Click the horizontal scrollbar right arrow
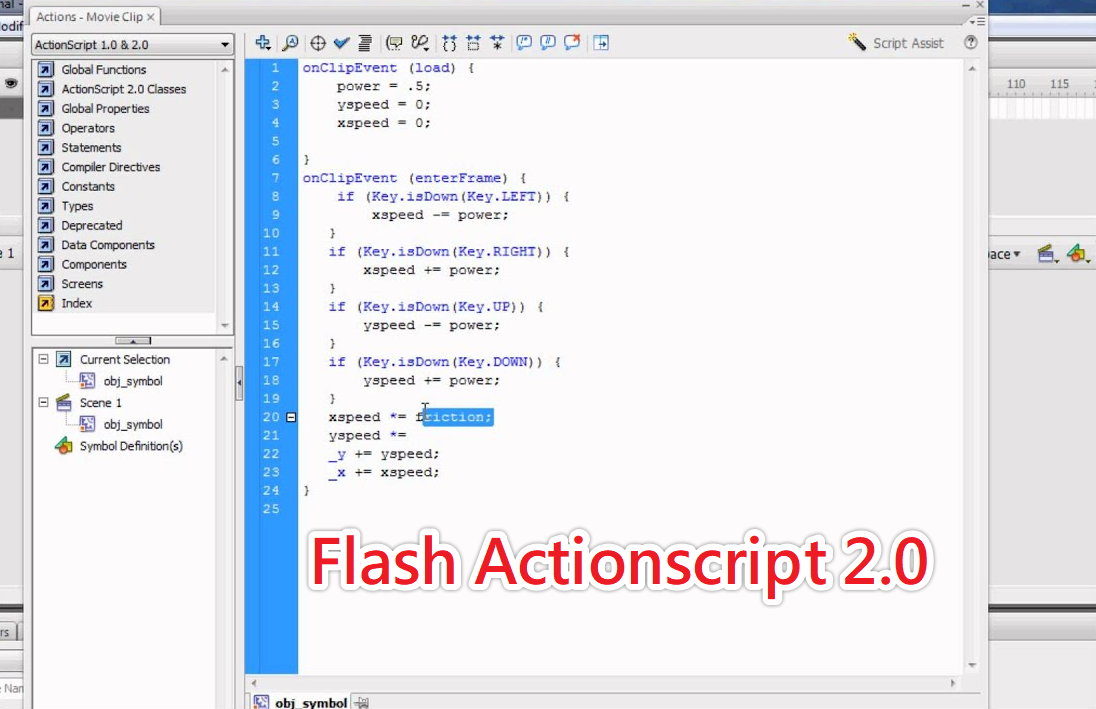 pos(953,683)
